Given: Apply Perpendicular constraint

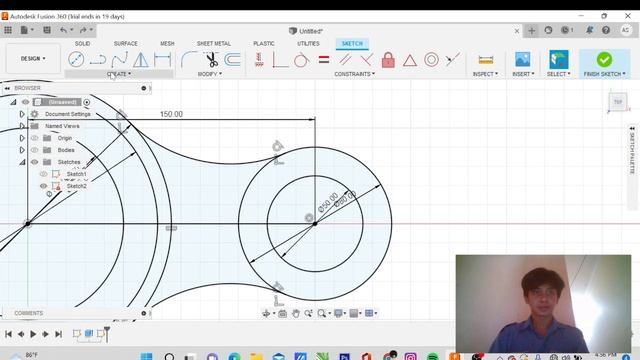Looking at the screenshot, I should pos(367,60).
